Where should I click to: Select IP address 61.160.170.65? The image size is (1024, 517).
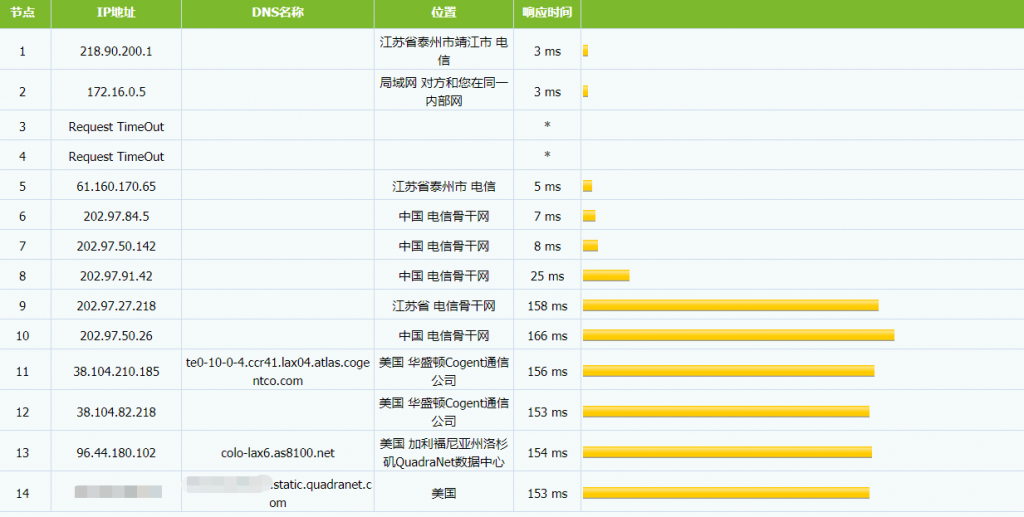click(116, 187)
